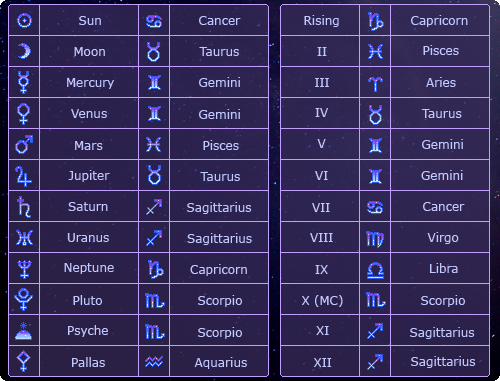Select the Libra scales symbol

click(375, 270)
